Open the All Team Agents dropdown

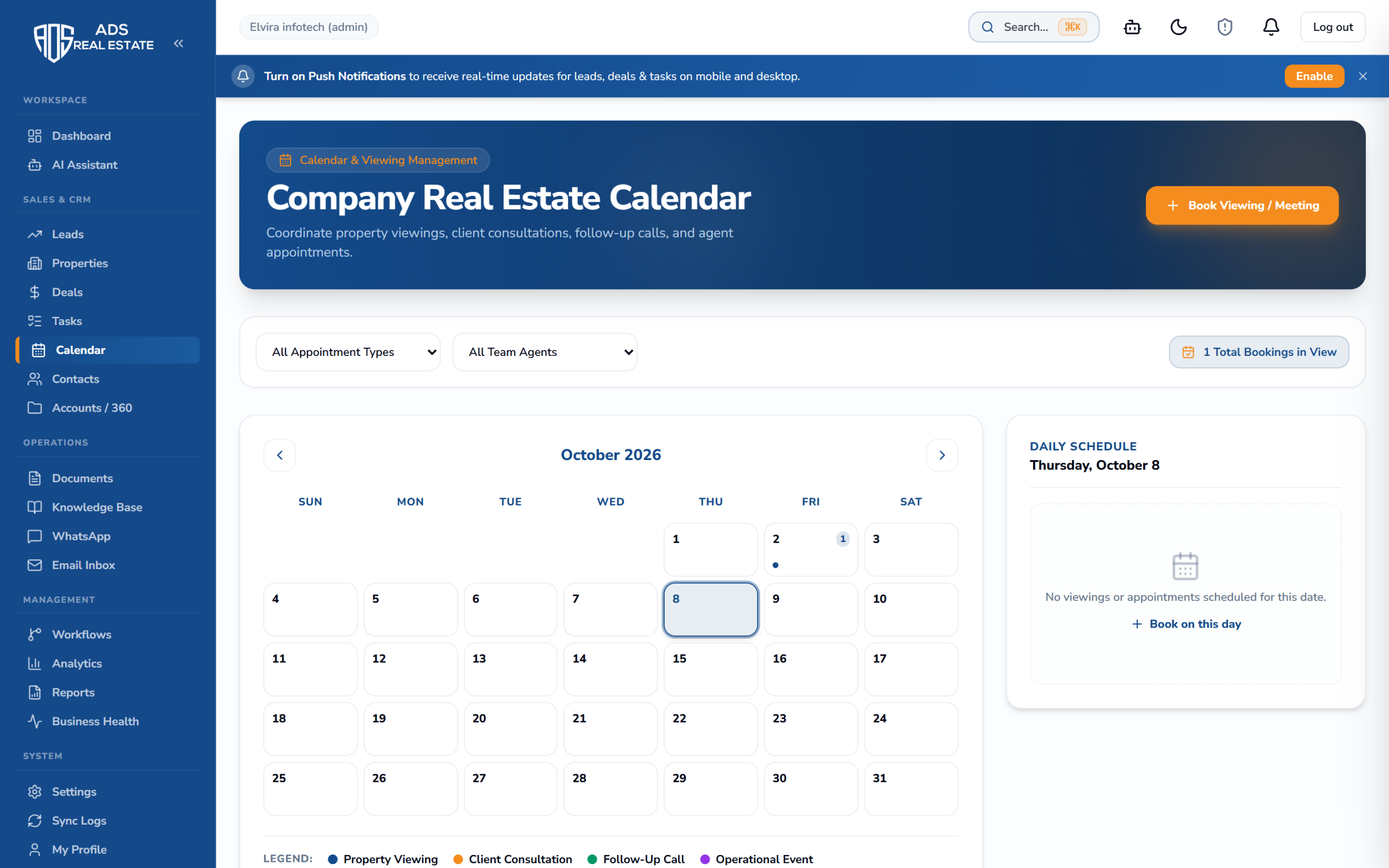[545, 352]
